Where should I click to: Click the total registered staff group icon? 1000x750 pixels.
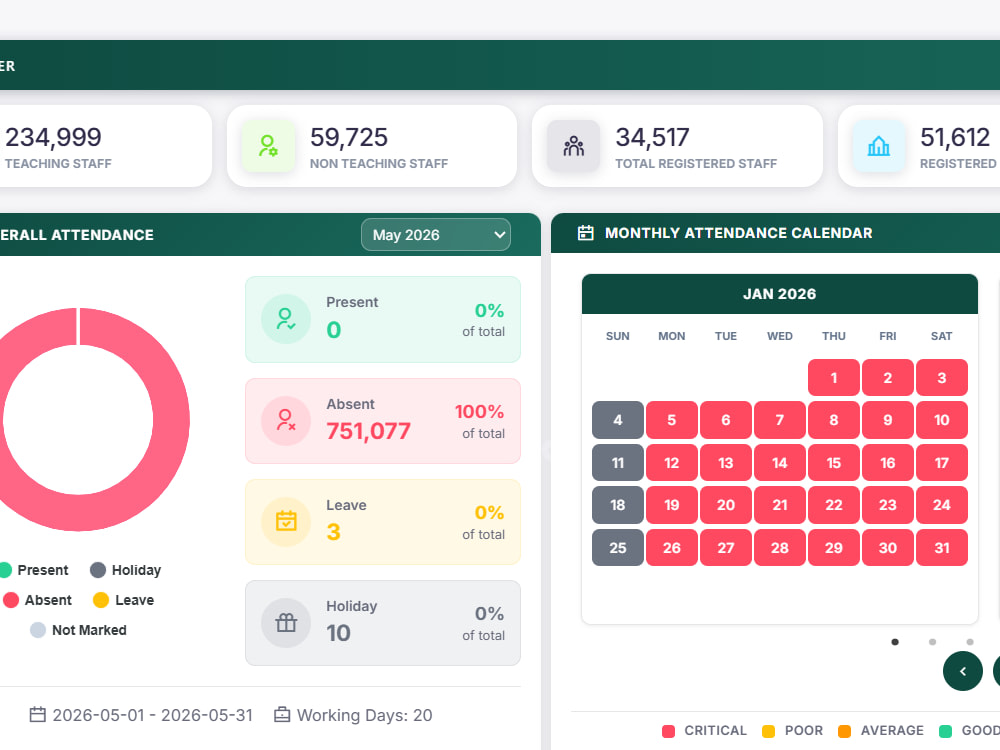573,146
